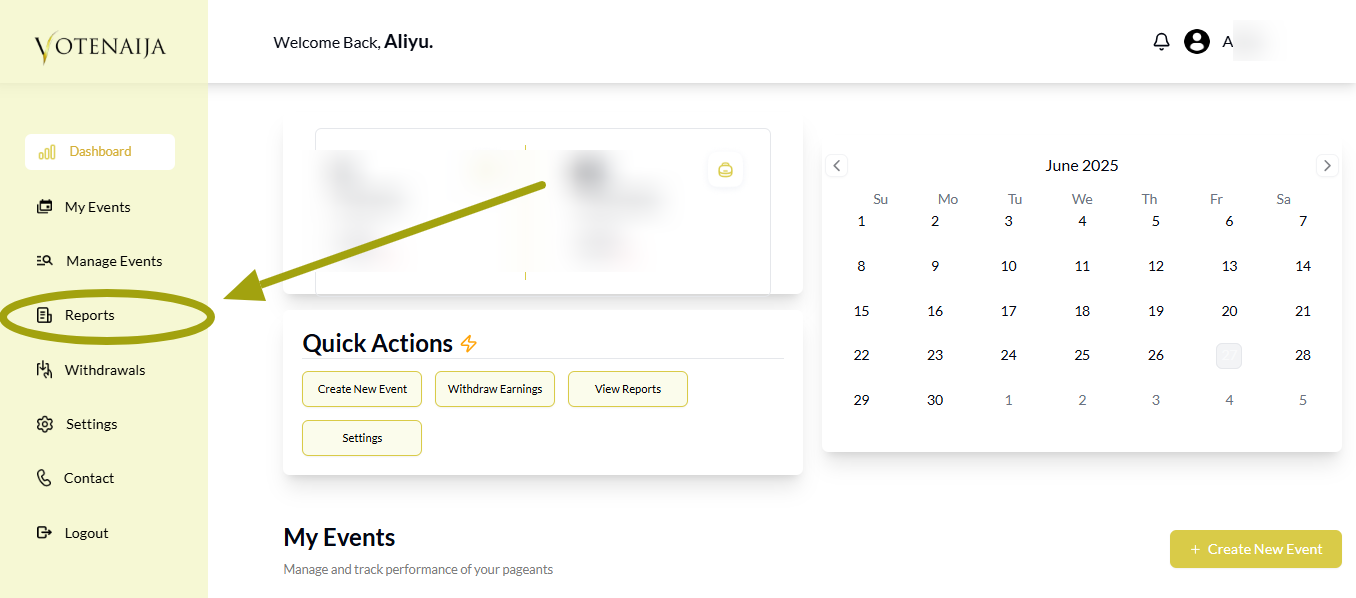Click the Settings quick action button
This screenshot has height=598, width=1356.
(x=362, y=438)
